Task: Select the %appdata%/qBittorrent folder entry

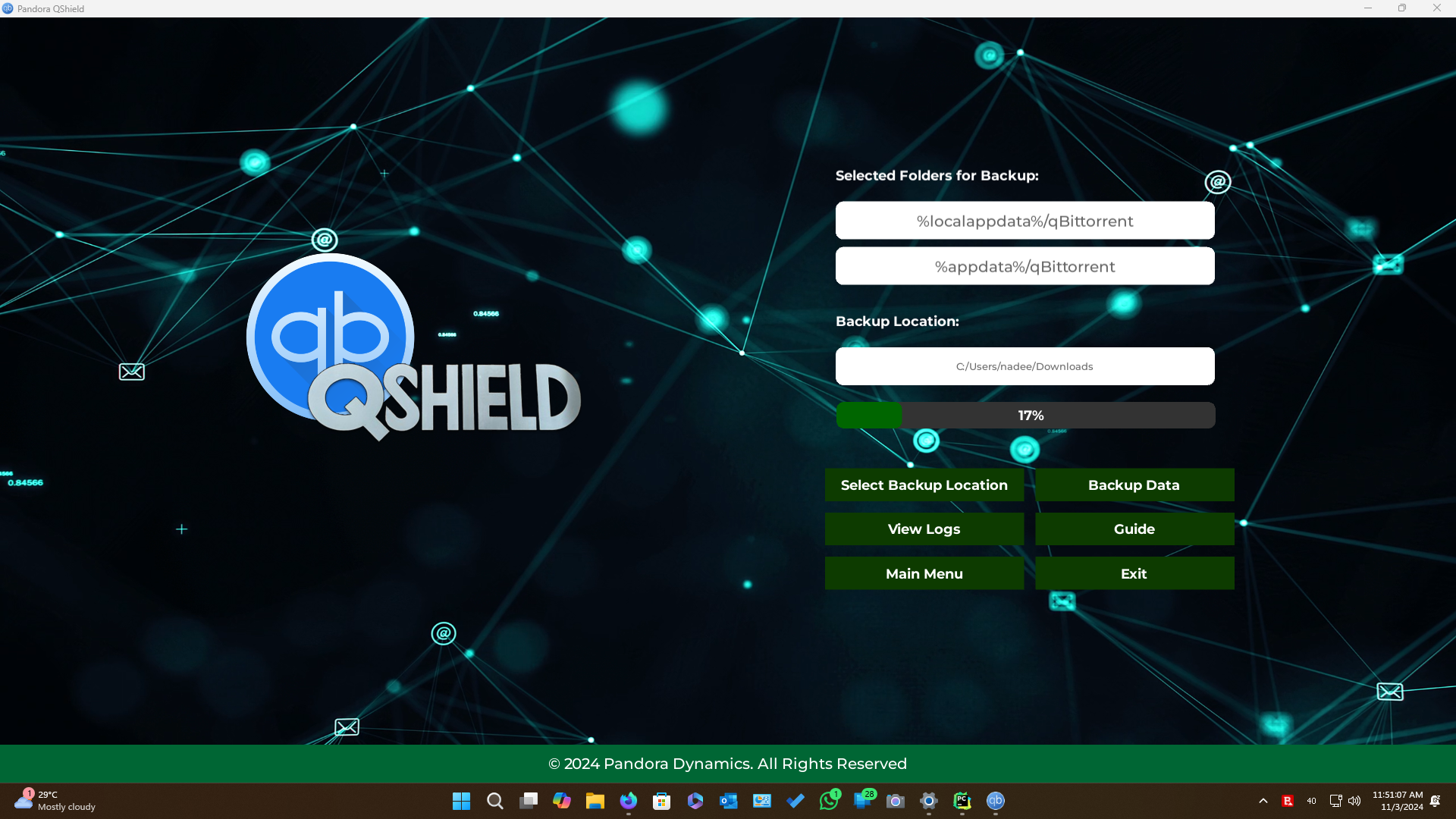Action: click(x=1025, y=267)
